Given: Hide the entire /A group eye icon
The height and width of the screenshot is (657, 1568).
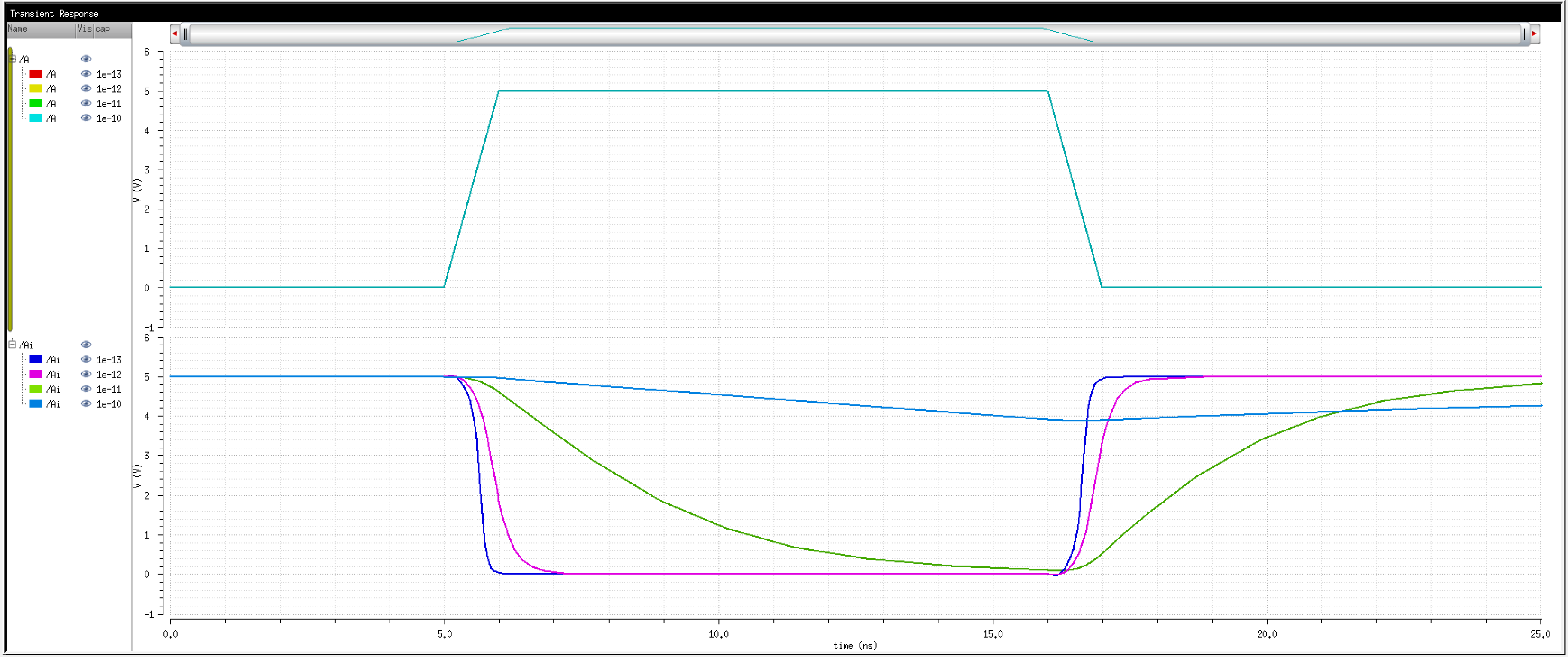Looking at the screenshot, I should [x=86, y=59].
